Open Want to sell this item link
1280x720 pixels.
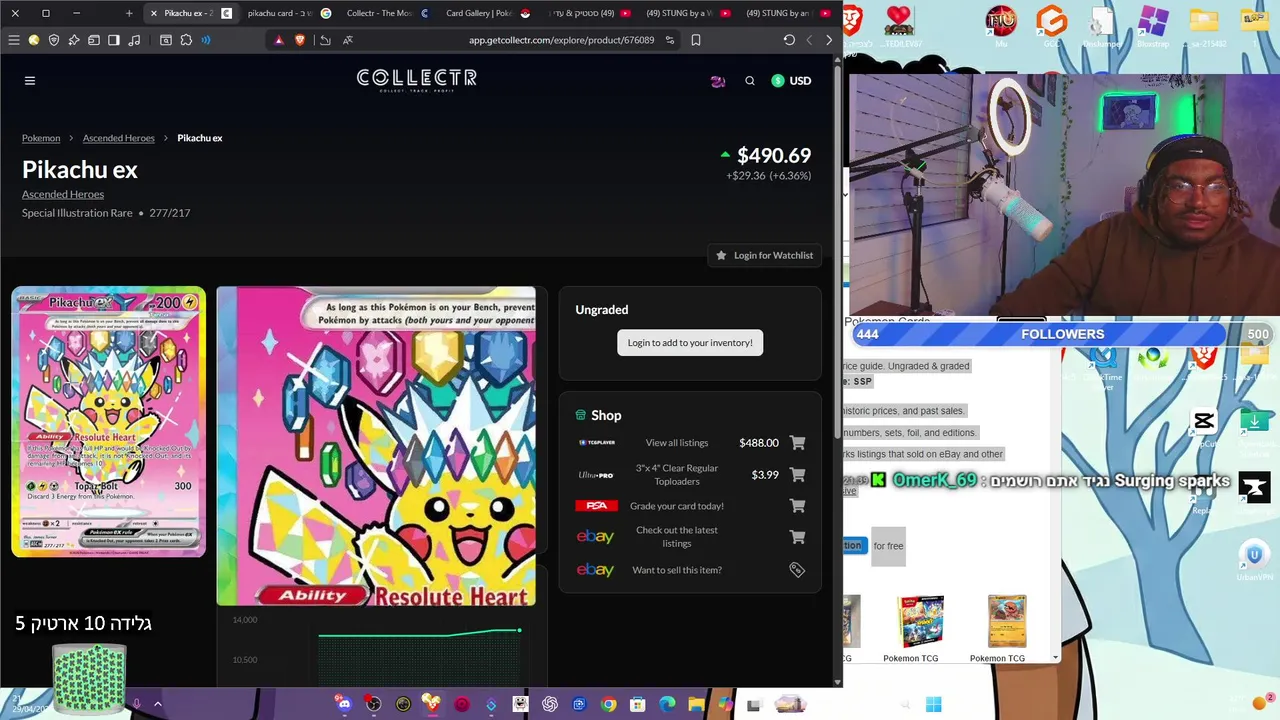677,570
